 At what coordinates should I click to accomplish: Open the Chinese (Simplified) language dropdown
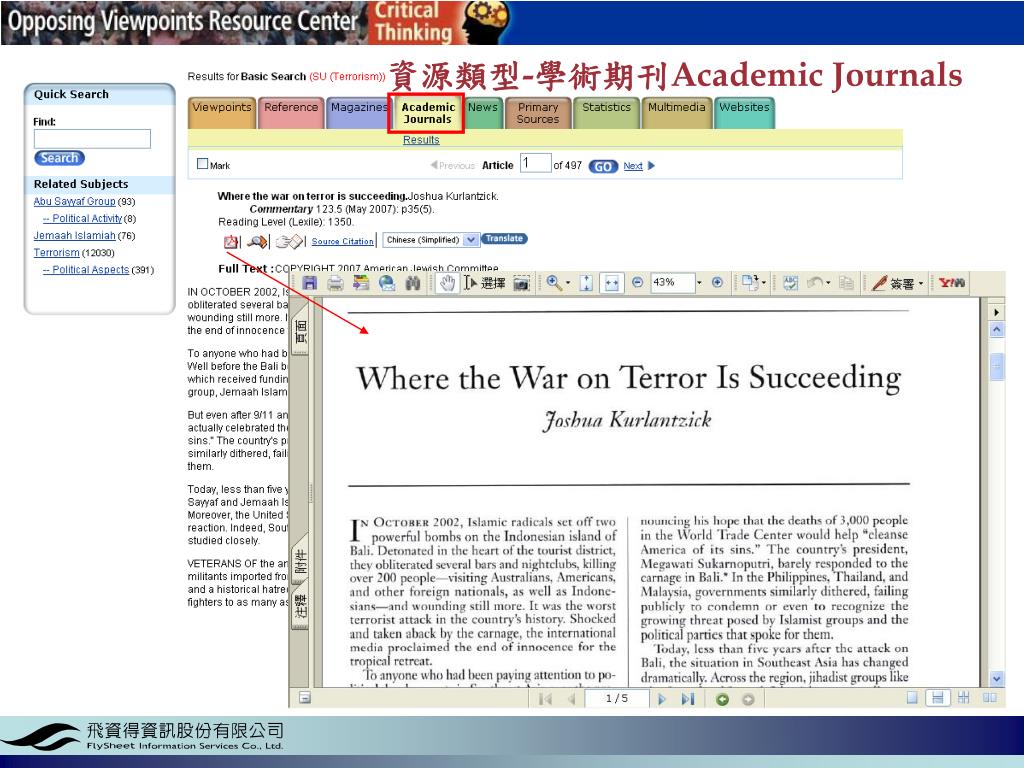431,240
